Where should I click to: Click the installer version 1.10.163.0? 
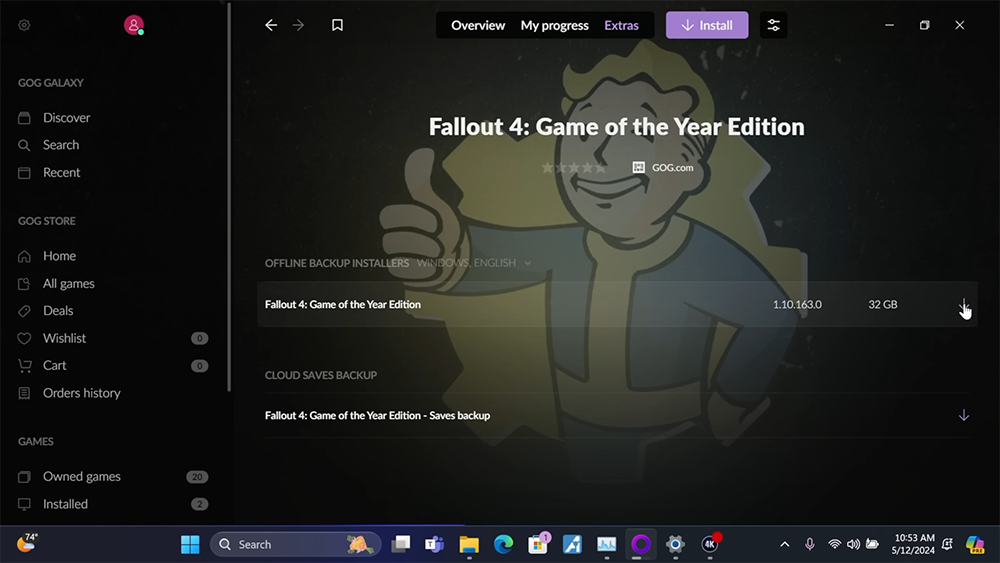point(797,305)
